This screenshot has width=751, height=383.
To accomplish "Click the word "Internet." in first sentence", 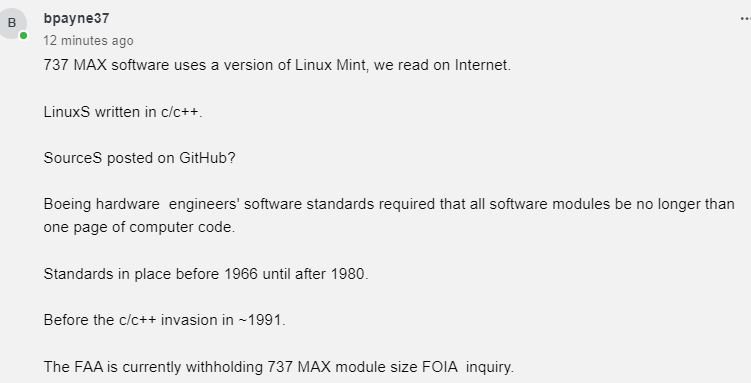I will point(483,65).
